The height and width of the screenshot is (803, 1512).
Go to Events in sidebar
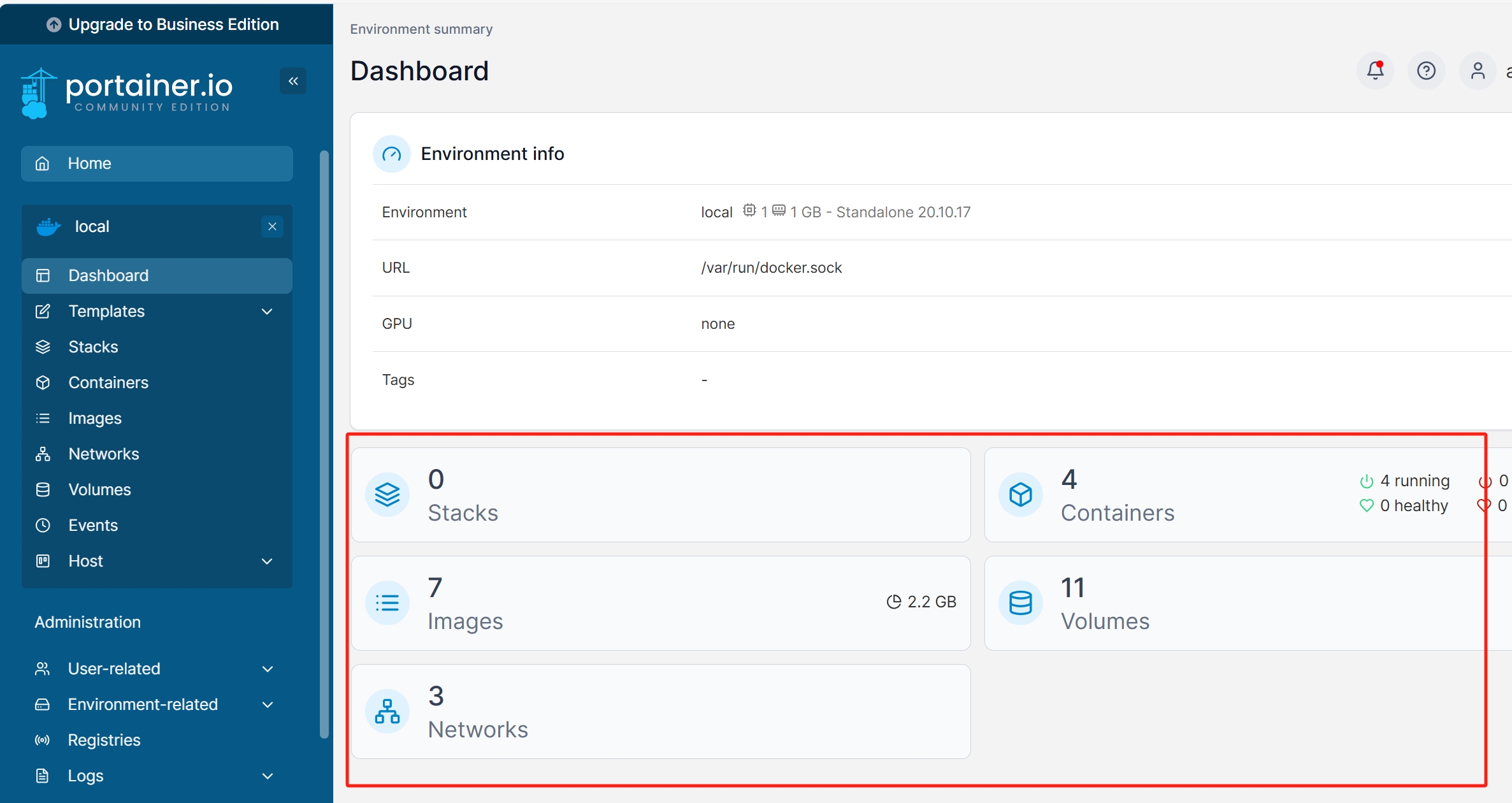pos(93,525)
